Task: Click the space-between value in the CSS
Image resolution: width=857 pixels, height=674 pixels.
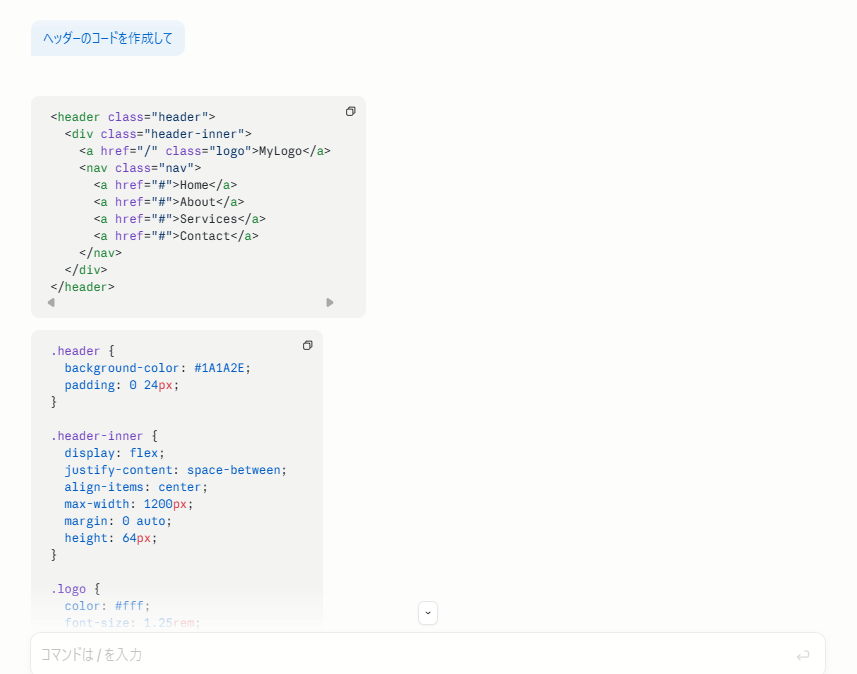Action: point(236,470)
